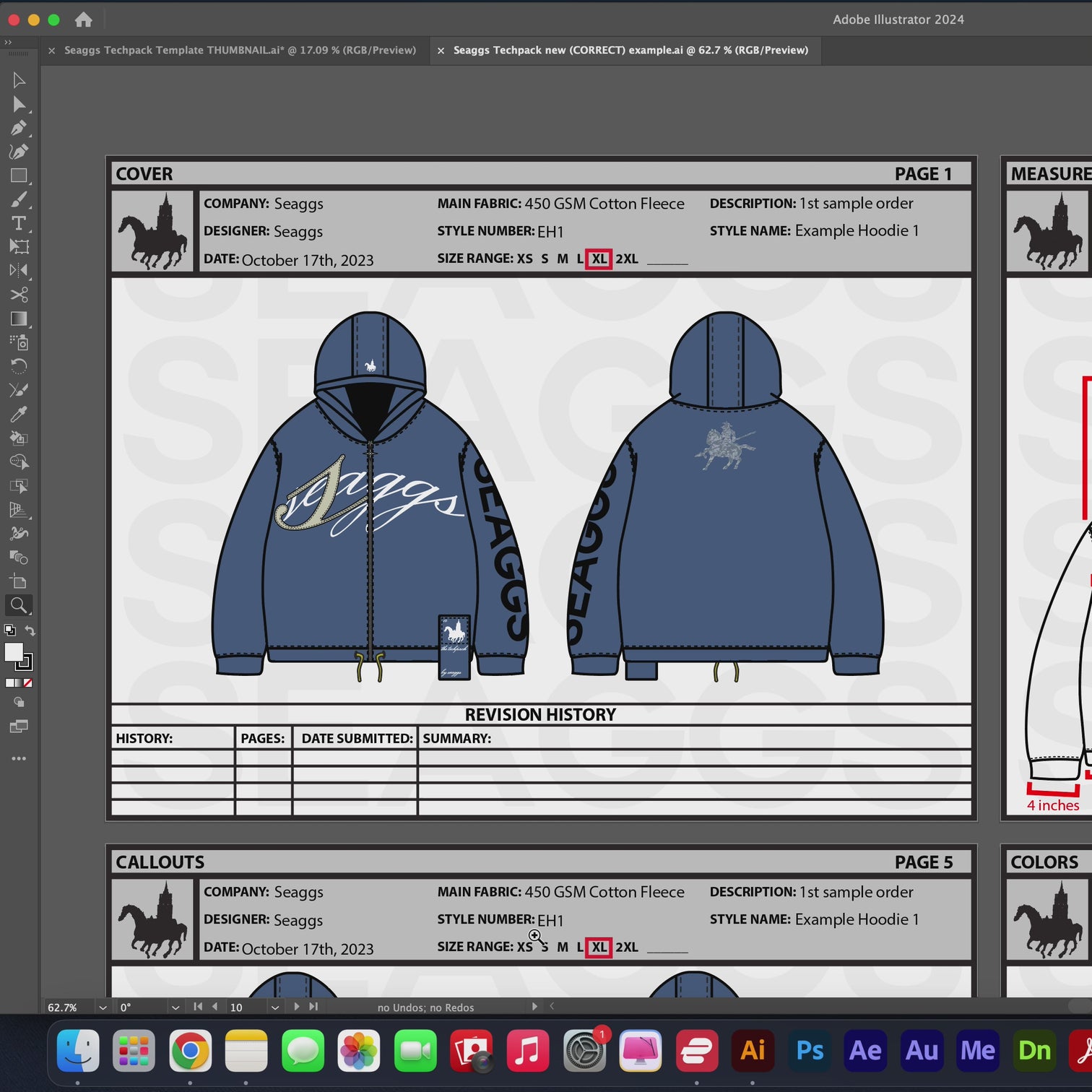Select the Pen tool
Screen dimensions: 1092x1092
[19, 127]
